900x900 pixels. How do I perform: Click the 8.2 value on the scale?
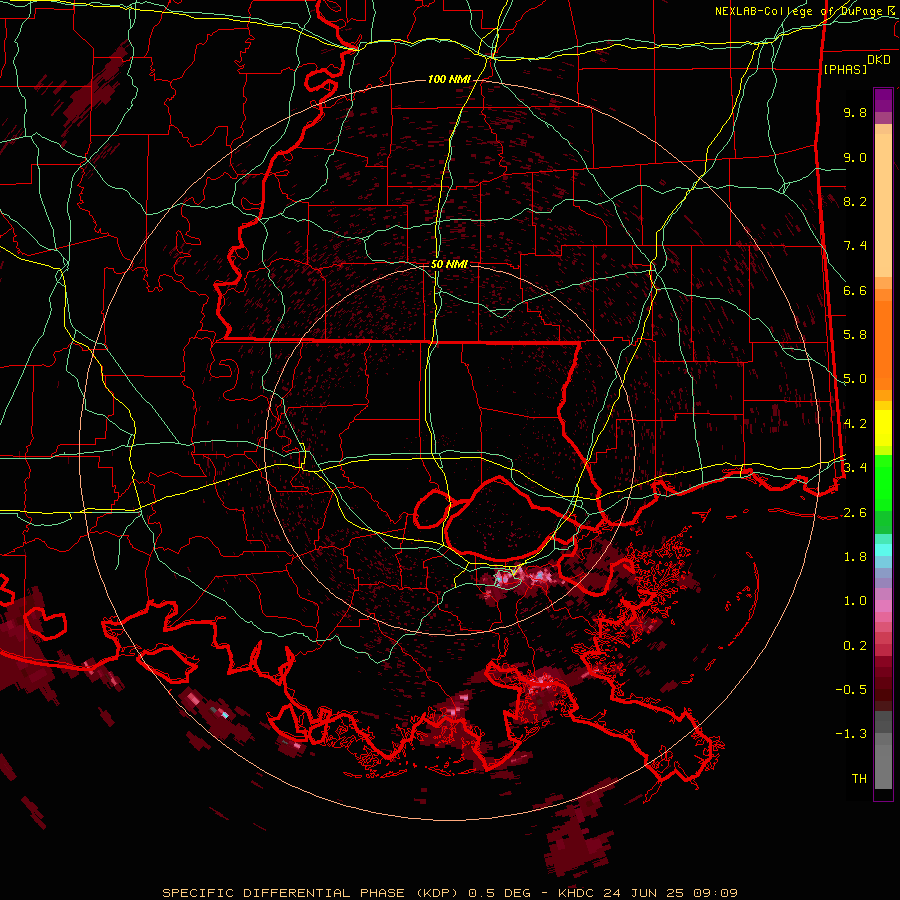[x=855, y=201]
